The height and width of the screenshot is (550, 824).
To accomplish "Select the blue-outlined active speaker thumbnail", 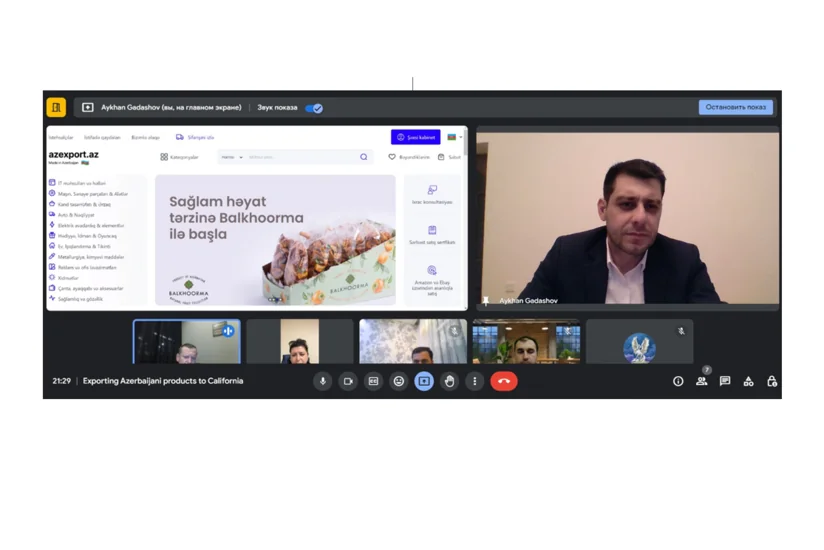I will [187, 341].
